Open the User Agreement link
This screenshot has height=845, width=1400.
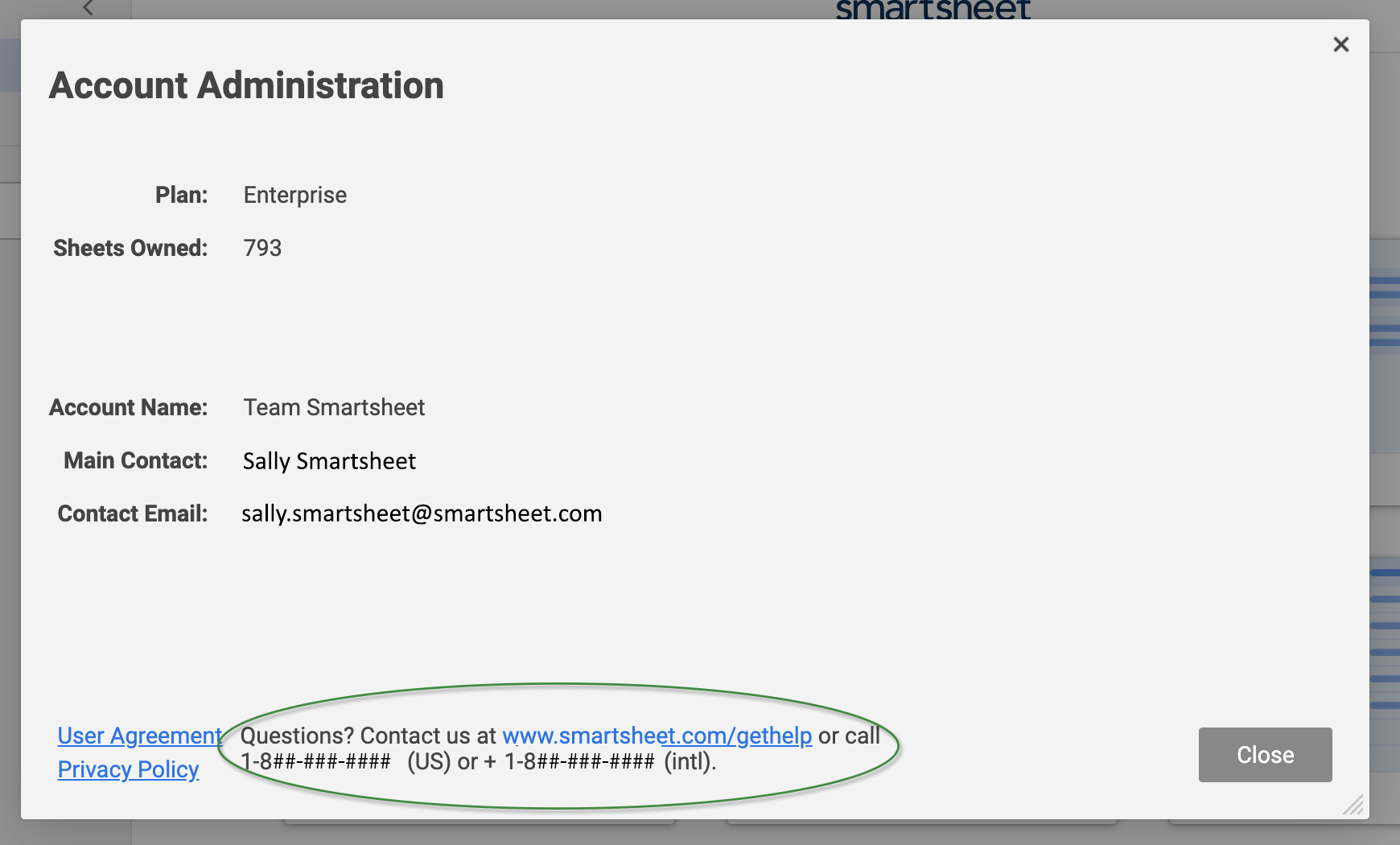tap(139, 736)
